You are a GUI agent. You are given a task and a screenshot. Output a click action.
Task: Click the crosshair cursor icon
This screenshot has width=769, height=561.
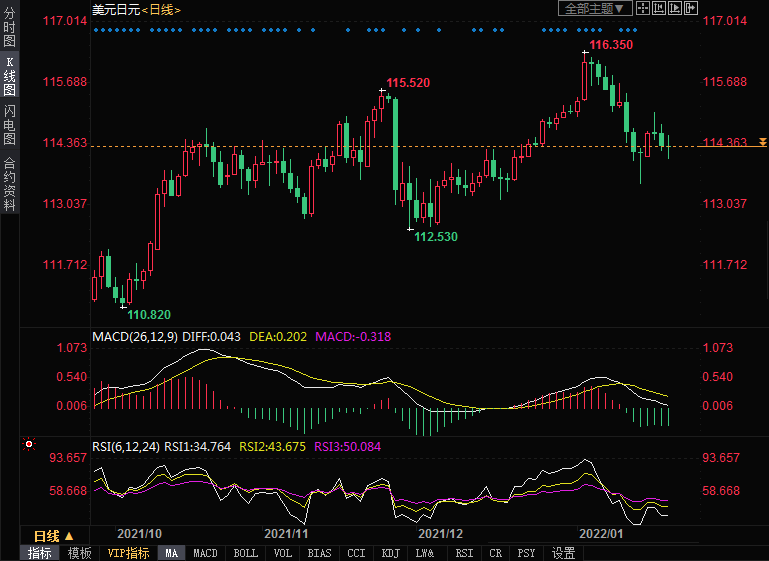pos(645,8)
